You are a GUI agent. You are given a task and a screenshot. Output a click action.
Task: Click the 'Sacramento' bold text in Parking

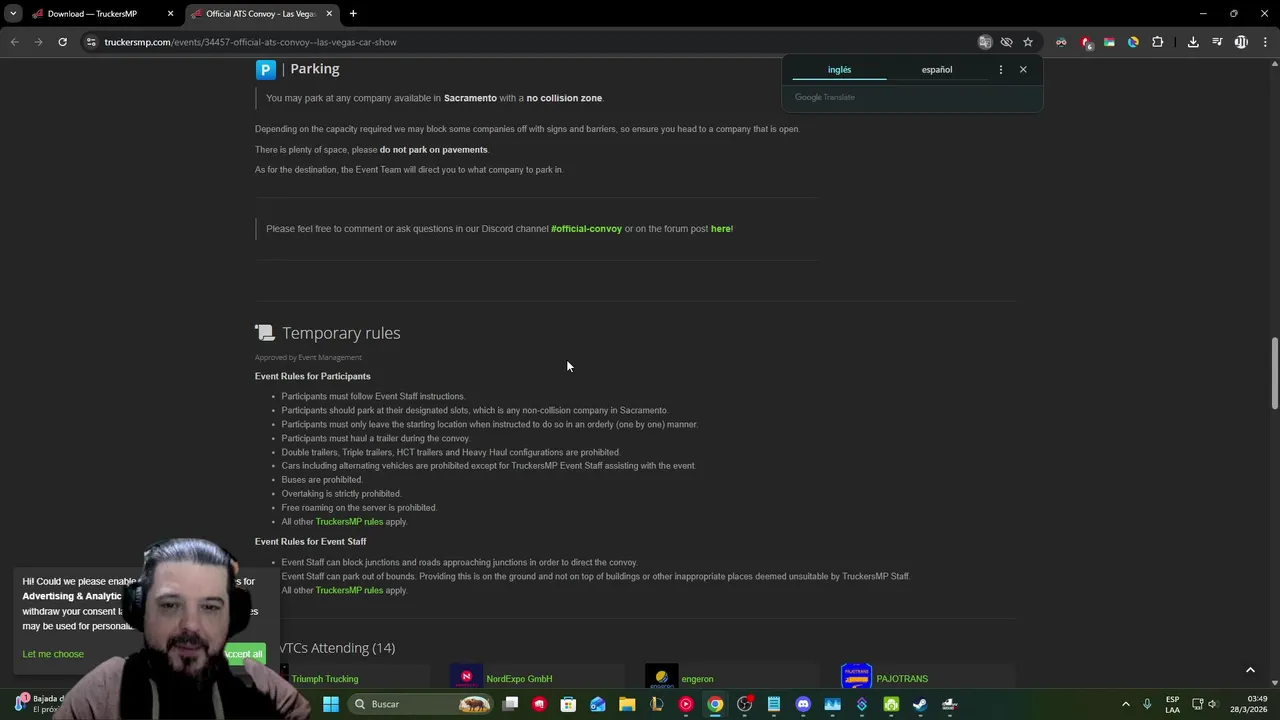point(470,98)
